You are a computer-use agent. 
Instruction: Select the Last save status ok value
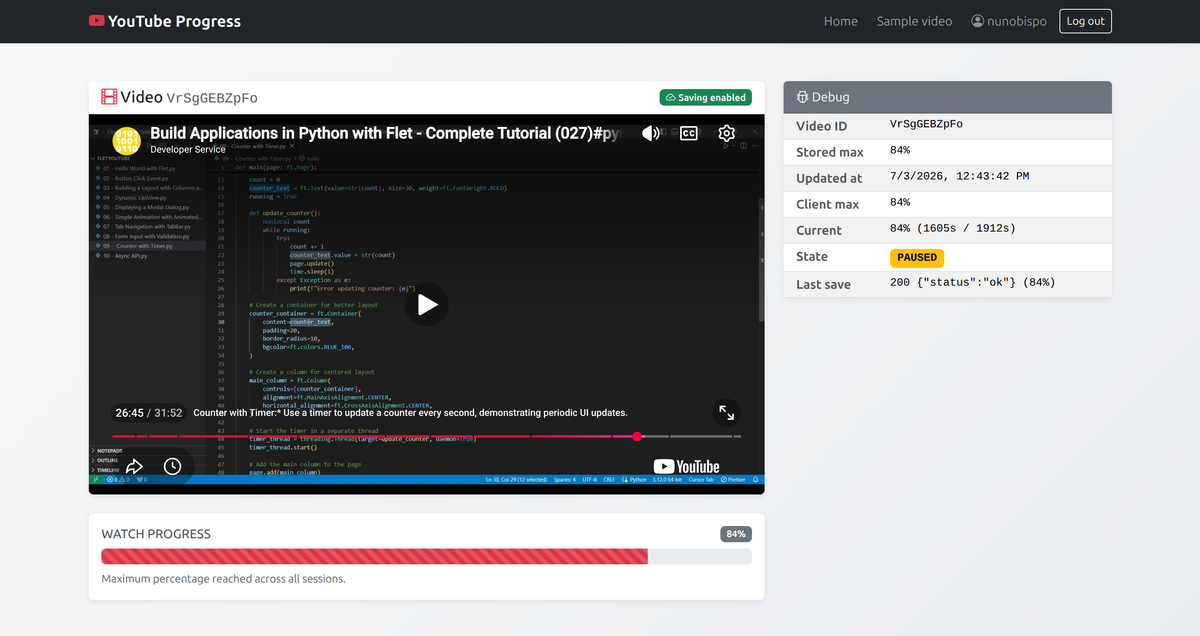click(972, 283)
